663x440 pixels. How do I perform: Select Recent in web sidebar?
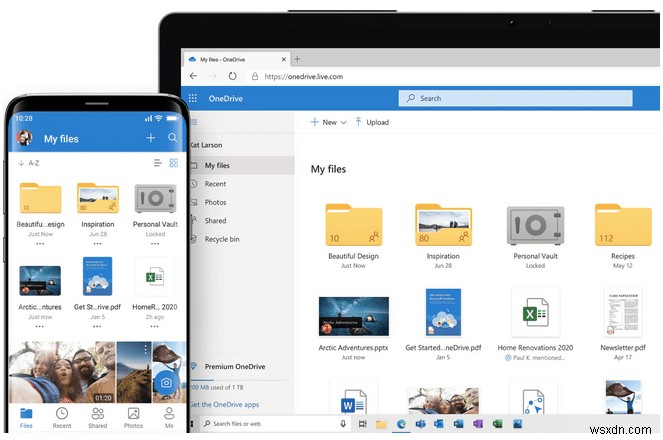241,184
